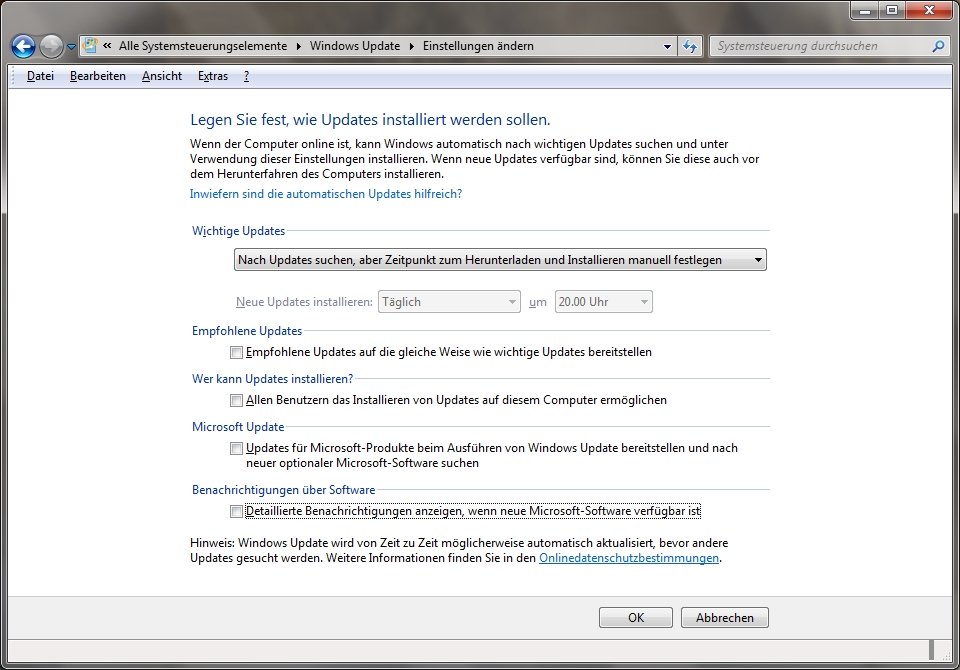Screen dimensions: 960x670
Task: Click the Benachrichtigungen über Software label
Action: pyautogui.click(x=283, y=490)
